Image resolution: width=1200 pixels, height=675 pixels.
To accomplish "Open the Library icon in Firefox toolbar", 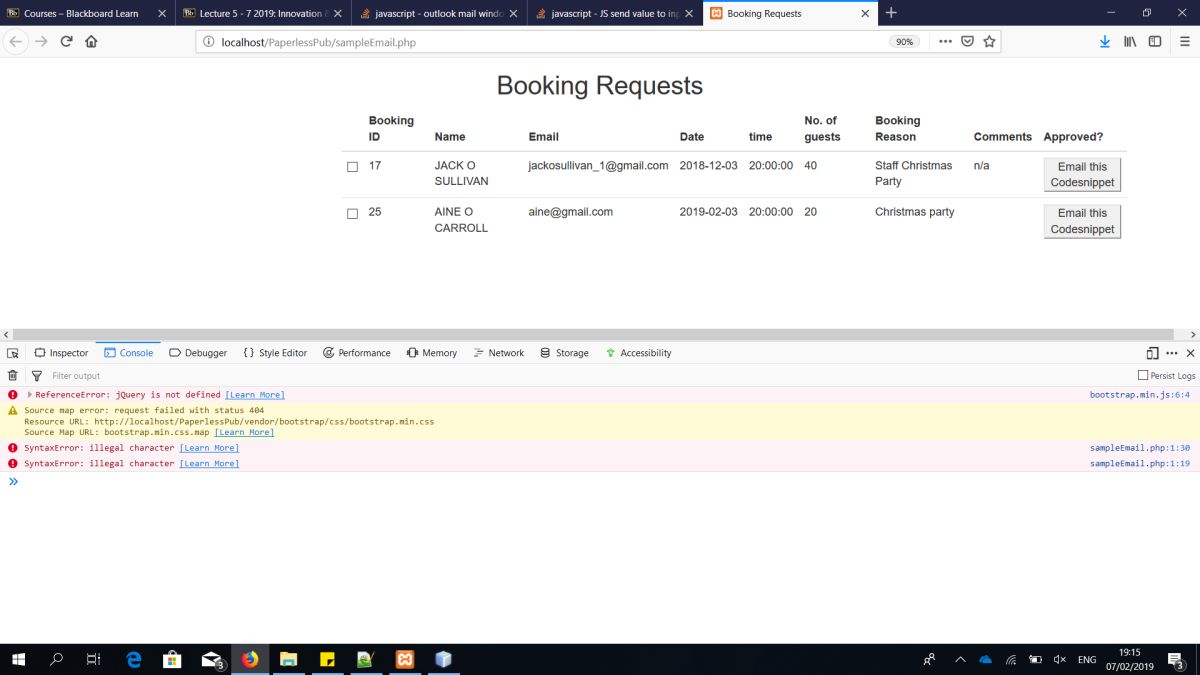I will [1130, 41].
